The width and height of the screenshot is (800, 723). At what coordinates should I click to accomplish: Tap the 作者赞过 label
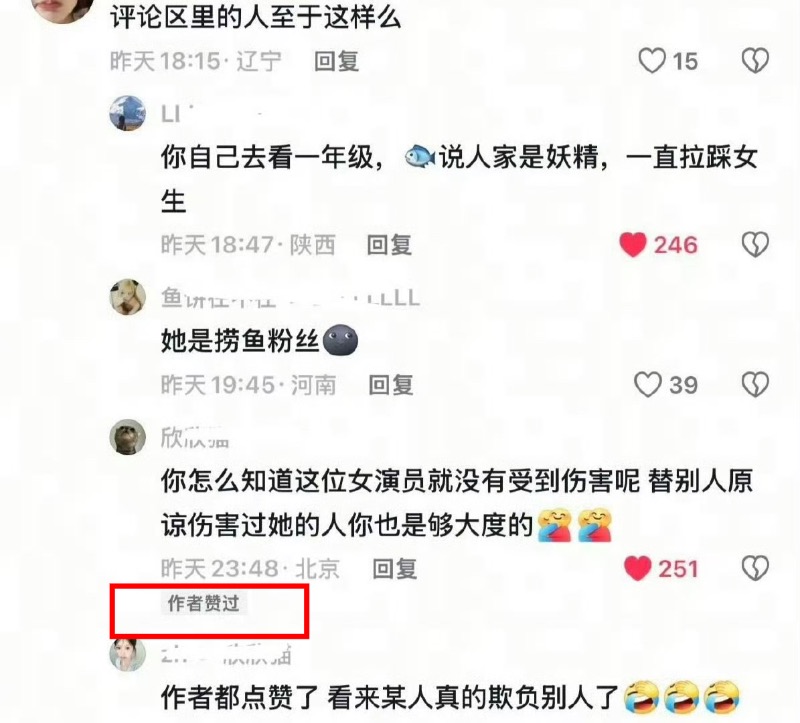(204, 603)
